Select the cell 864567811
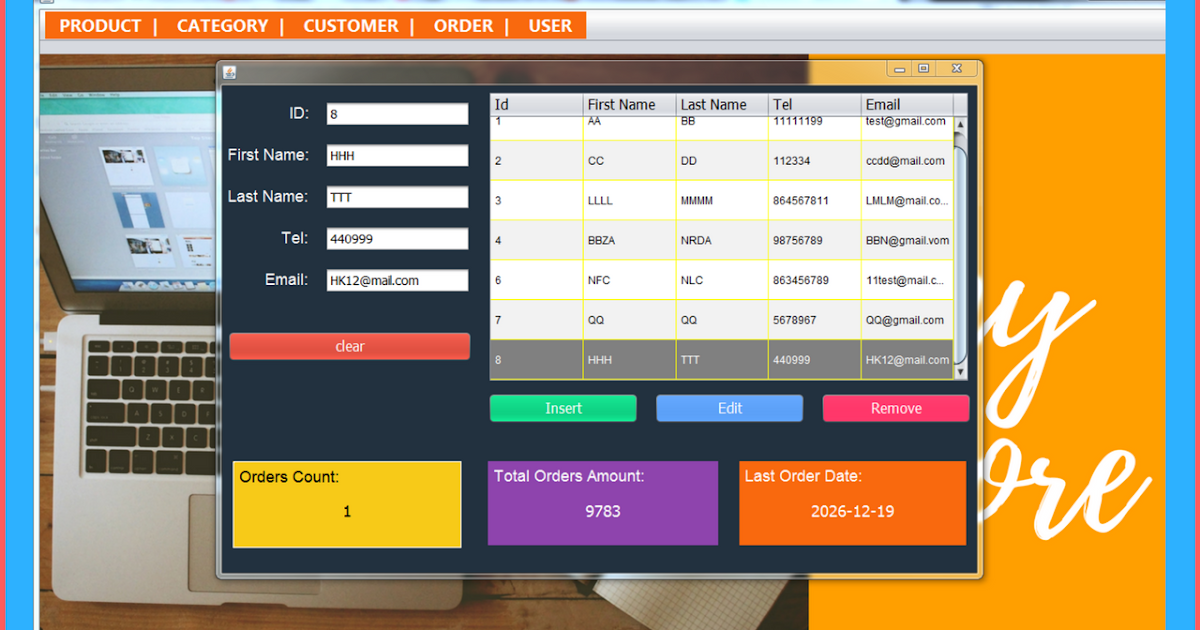Screen dimensions: 1200x630 815,201
